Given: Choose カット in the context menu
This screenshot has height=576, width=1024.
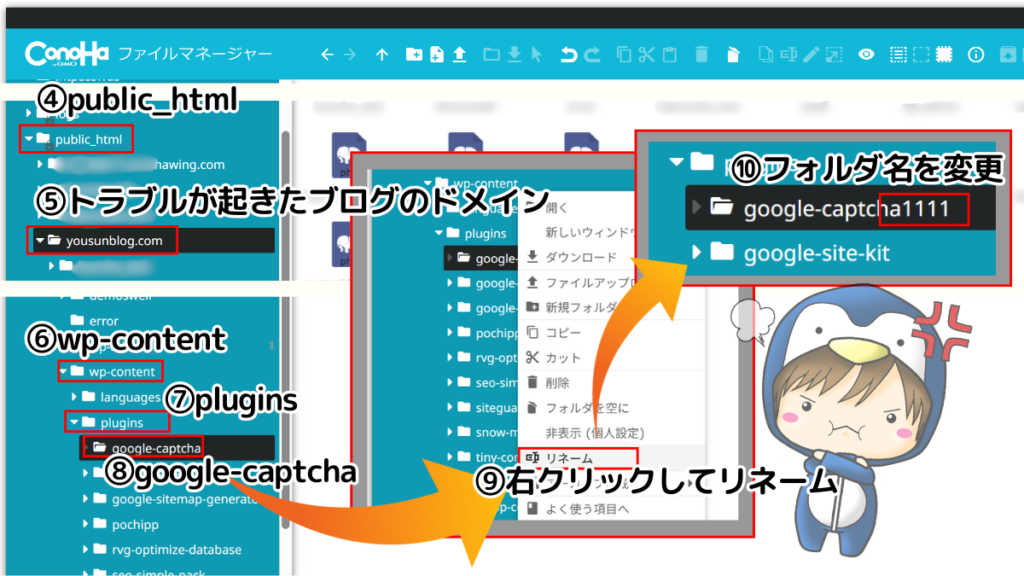Looking at the screenshot, I should pos(563,358).
